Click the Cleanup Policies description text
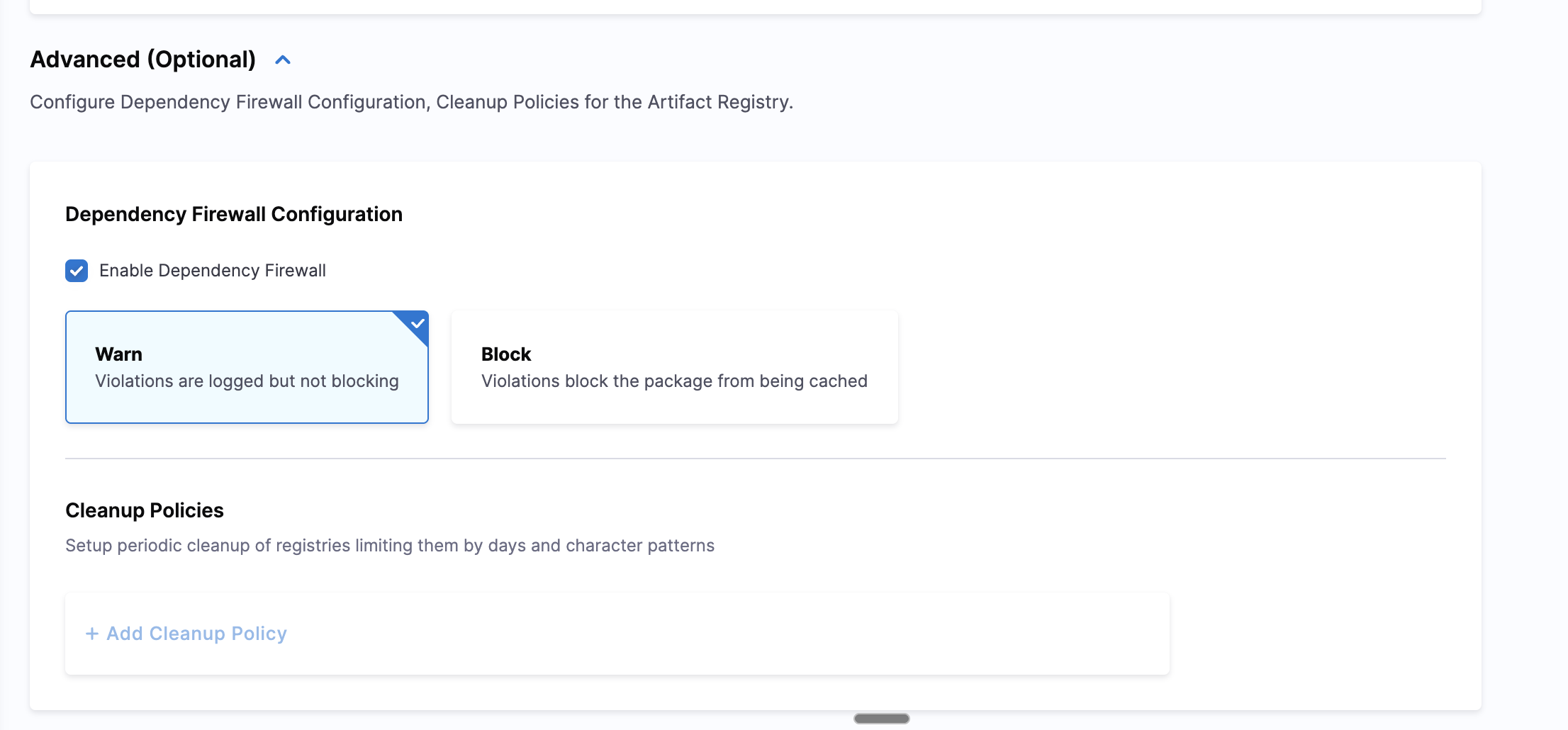Screen dimensions: 1568x730 coord(389,546)
